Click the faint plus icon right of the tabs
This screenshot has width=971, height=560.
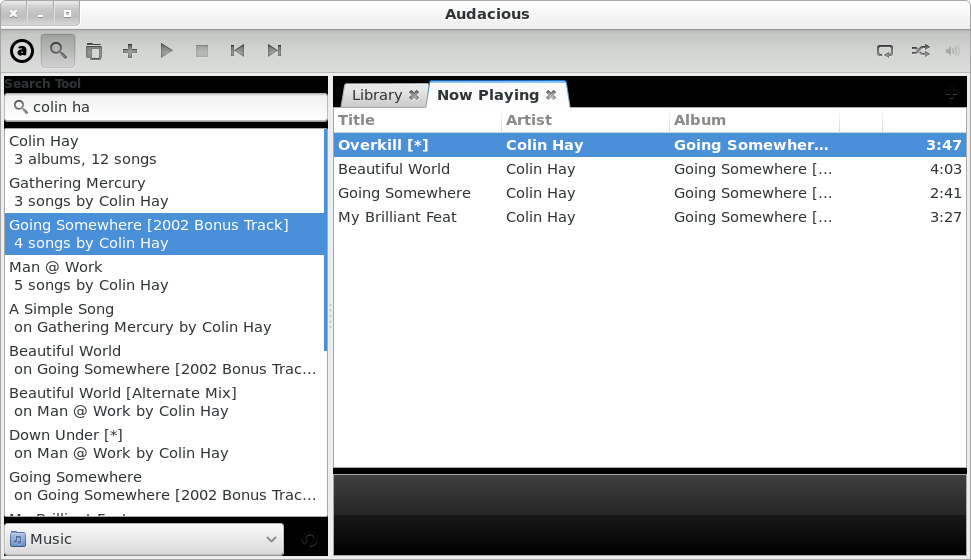(952, 94)
